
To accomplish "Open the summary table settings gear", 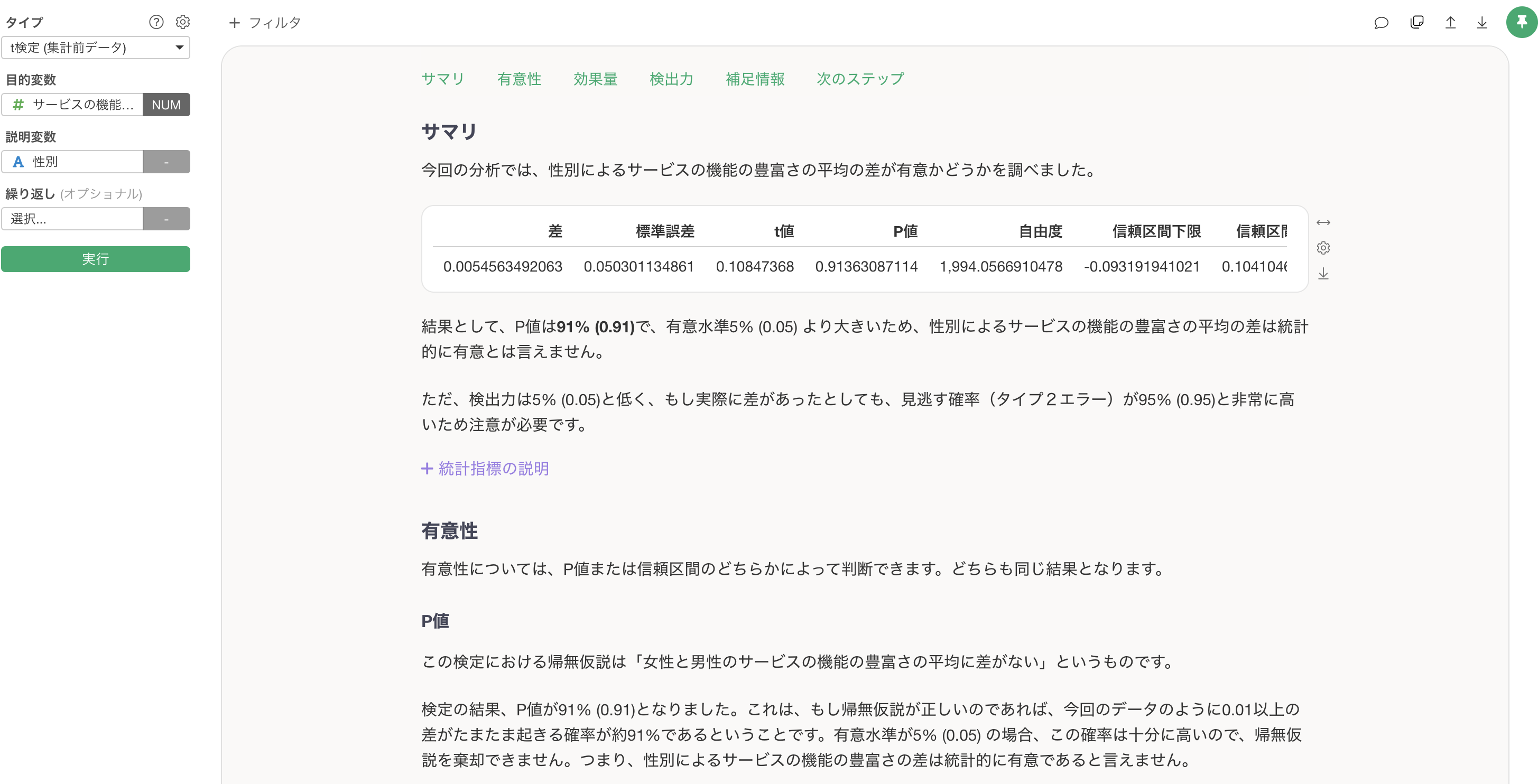I will (x=1323, y=248).
